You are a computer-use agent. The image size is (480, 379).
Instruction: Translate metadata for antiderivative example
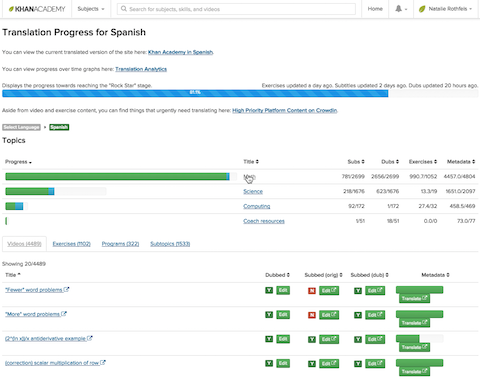pyautogui.click(x=414, y=347)
